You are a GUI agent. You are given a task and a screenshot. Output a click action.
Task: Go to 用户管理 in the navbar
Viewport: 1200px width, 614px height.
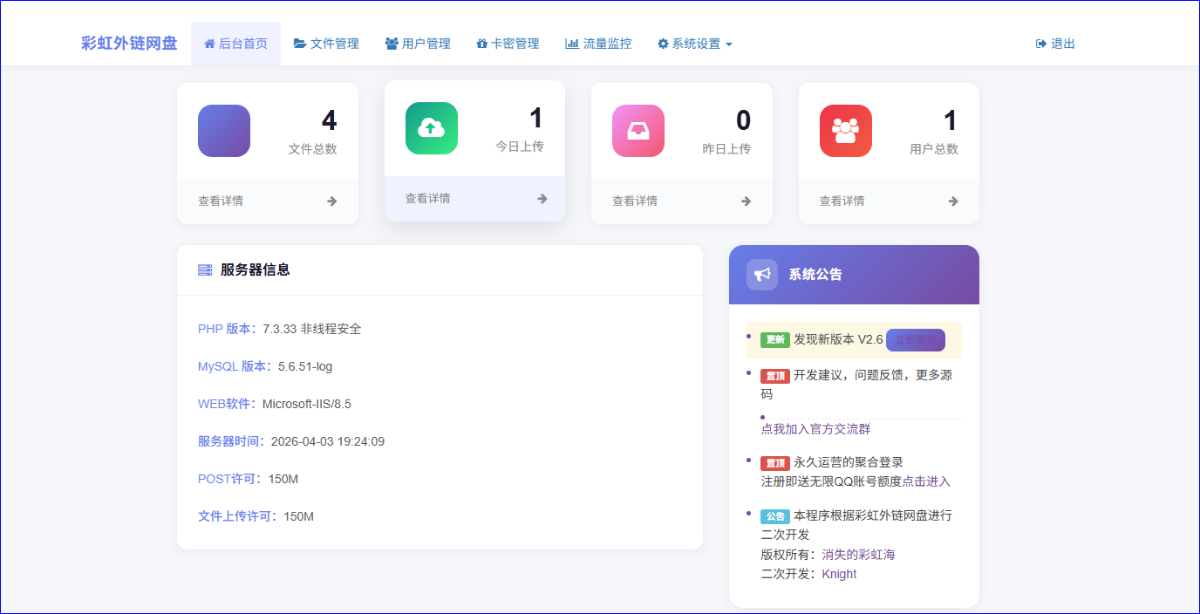418,44
